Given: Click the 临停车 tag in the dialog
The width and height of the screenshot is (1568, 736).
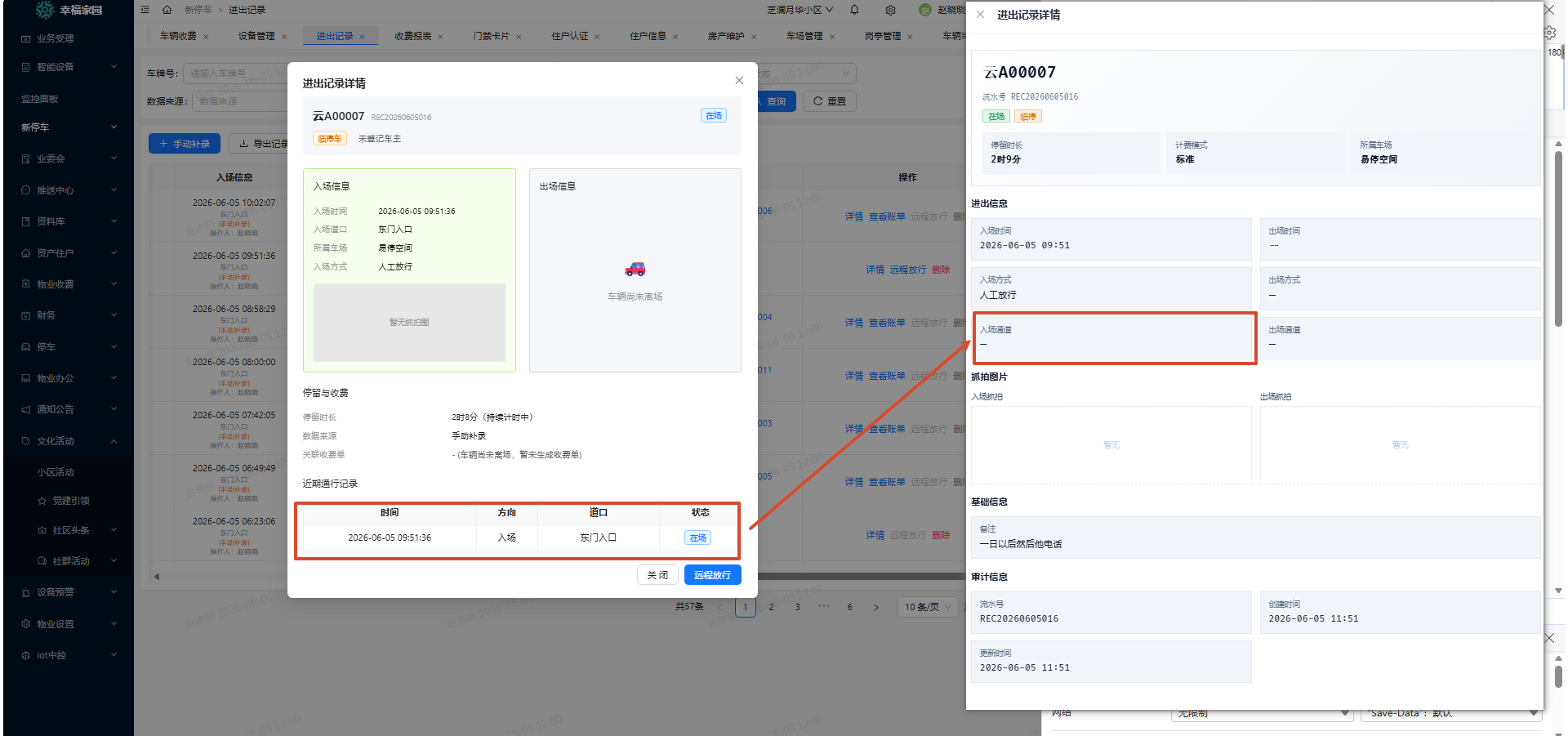Looking at the screenshot, I should point(330,138).
